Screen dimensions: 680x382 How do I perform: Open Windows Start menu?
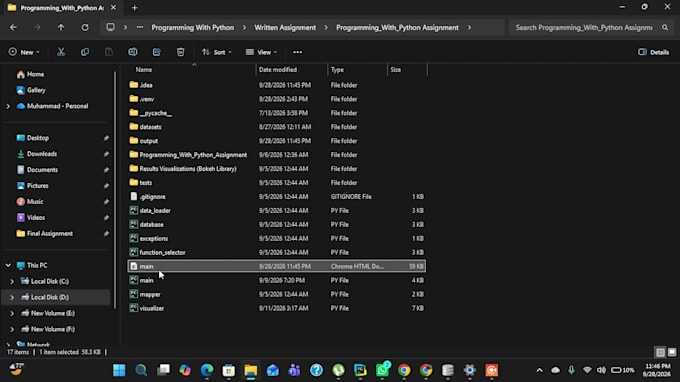coord(119,370)
